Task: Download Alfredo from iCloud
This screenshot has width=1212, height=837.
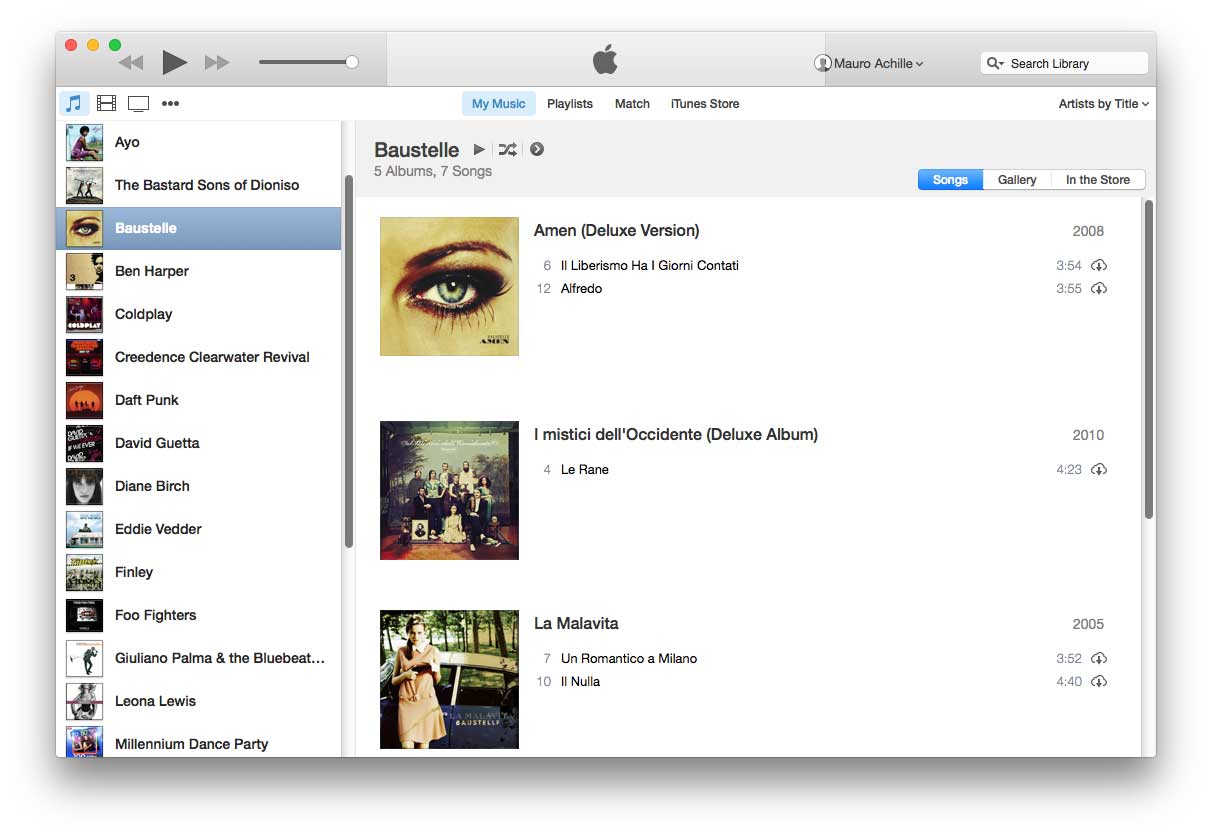Action: point(1099,289)
